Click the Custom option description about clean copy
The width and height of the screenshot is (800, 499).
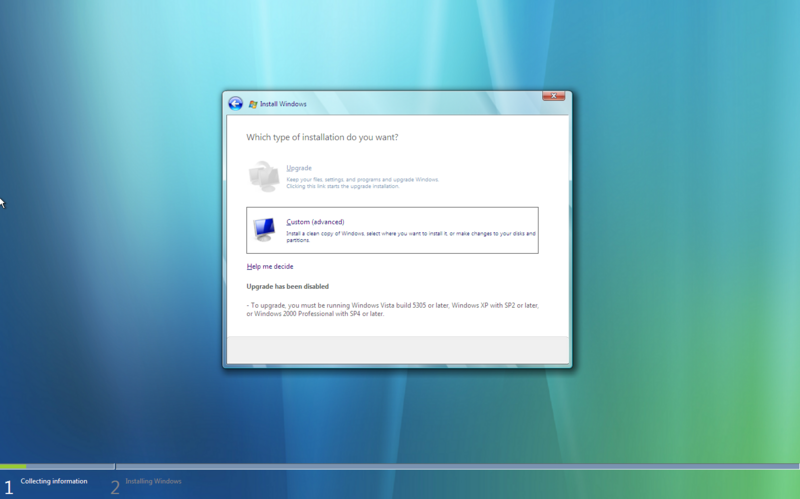tap(410, 236)
